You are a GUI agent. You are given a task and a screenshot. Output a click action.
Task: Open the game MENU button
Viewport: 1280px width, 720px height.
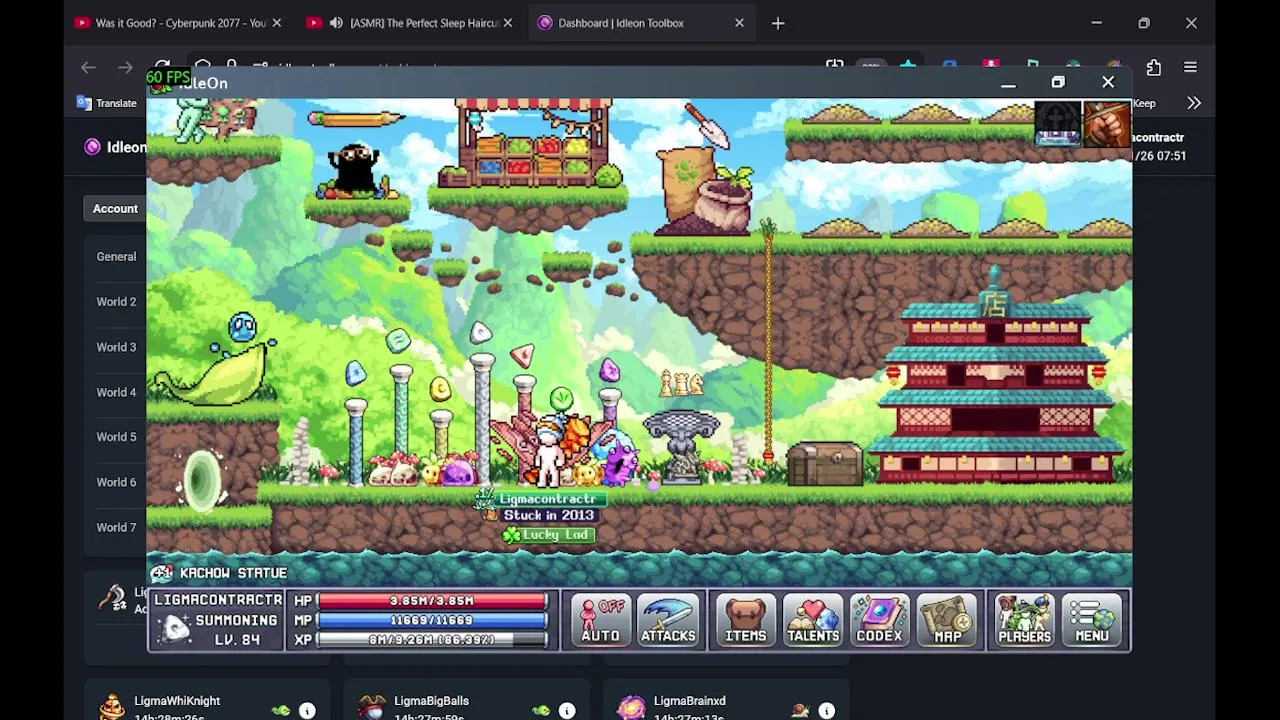pyautogui.click(x=1092, y=620)
